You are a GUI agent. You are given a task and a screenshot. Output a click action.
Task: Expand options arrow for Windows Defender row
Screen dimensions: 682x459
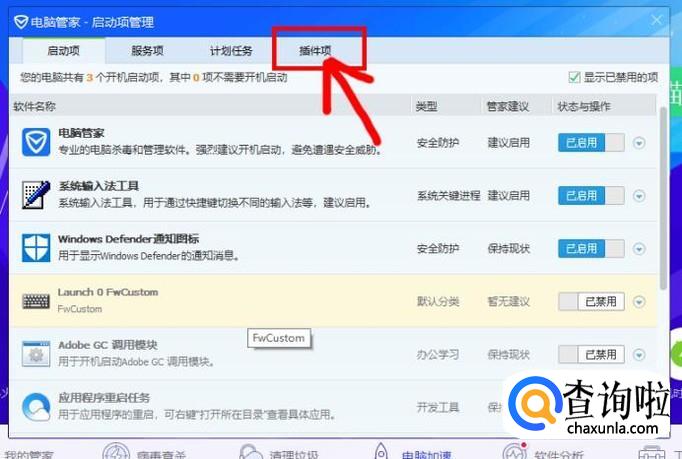click(639, 249)
